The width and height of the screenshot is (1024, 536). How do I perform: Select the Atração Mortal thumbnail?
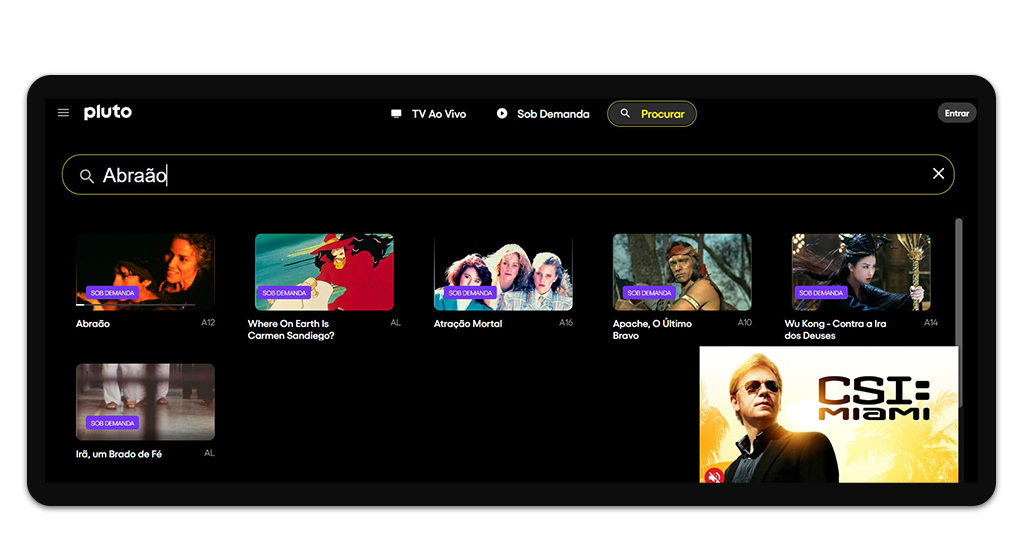click(503, 271)
